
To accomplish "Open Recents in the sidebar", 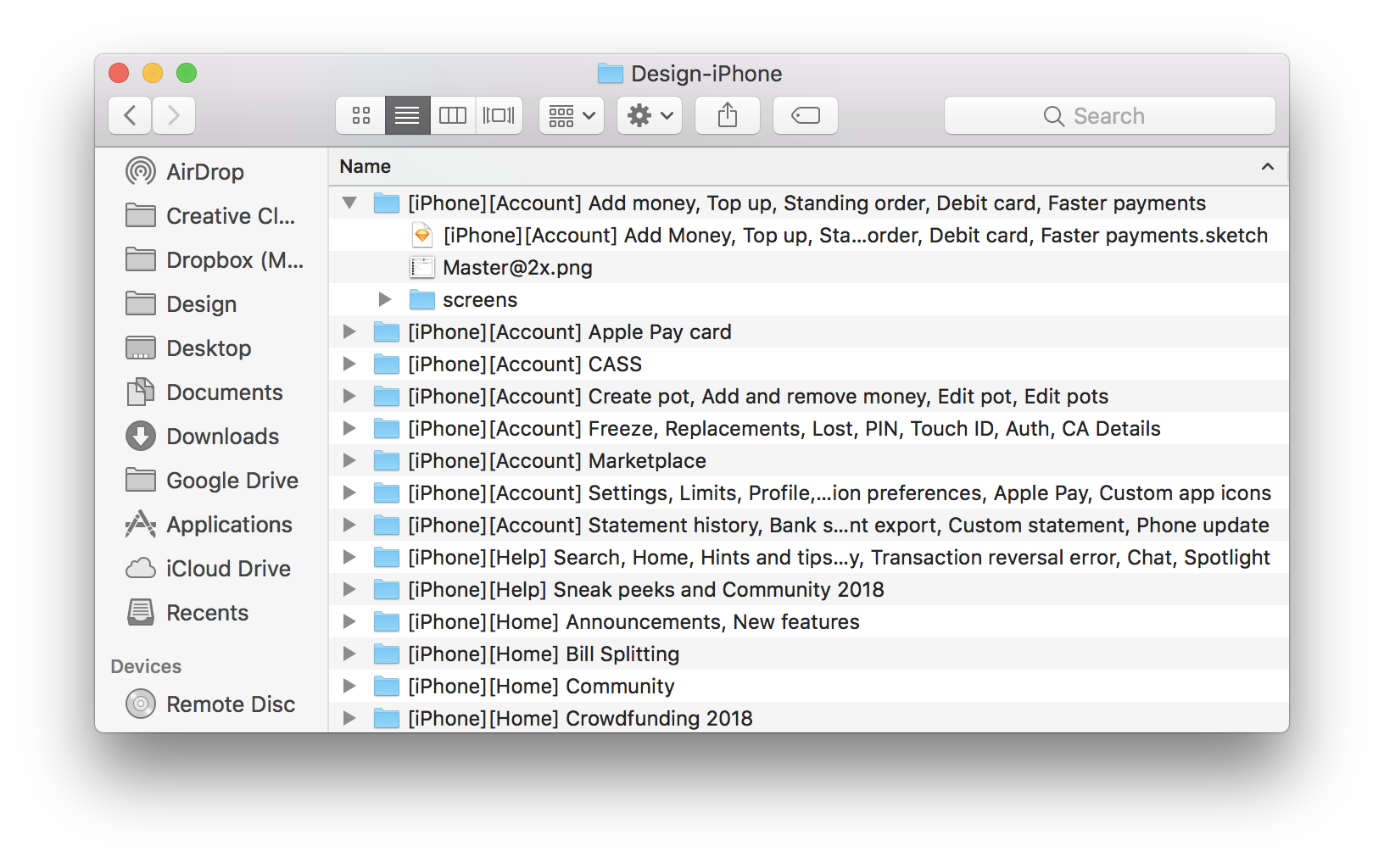I will click(187, 612).
